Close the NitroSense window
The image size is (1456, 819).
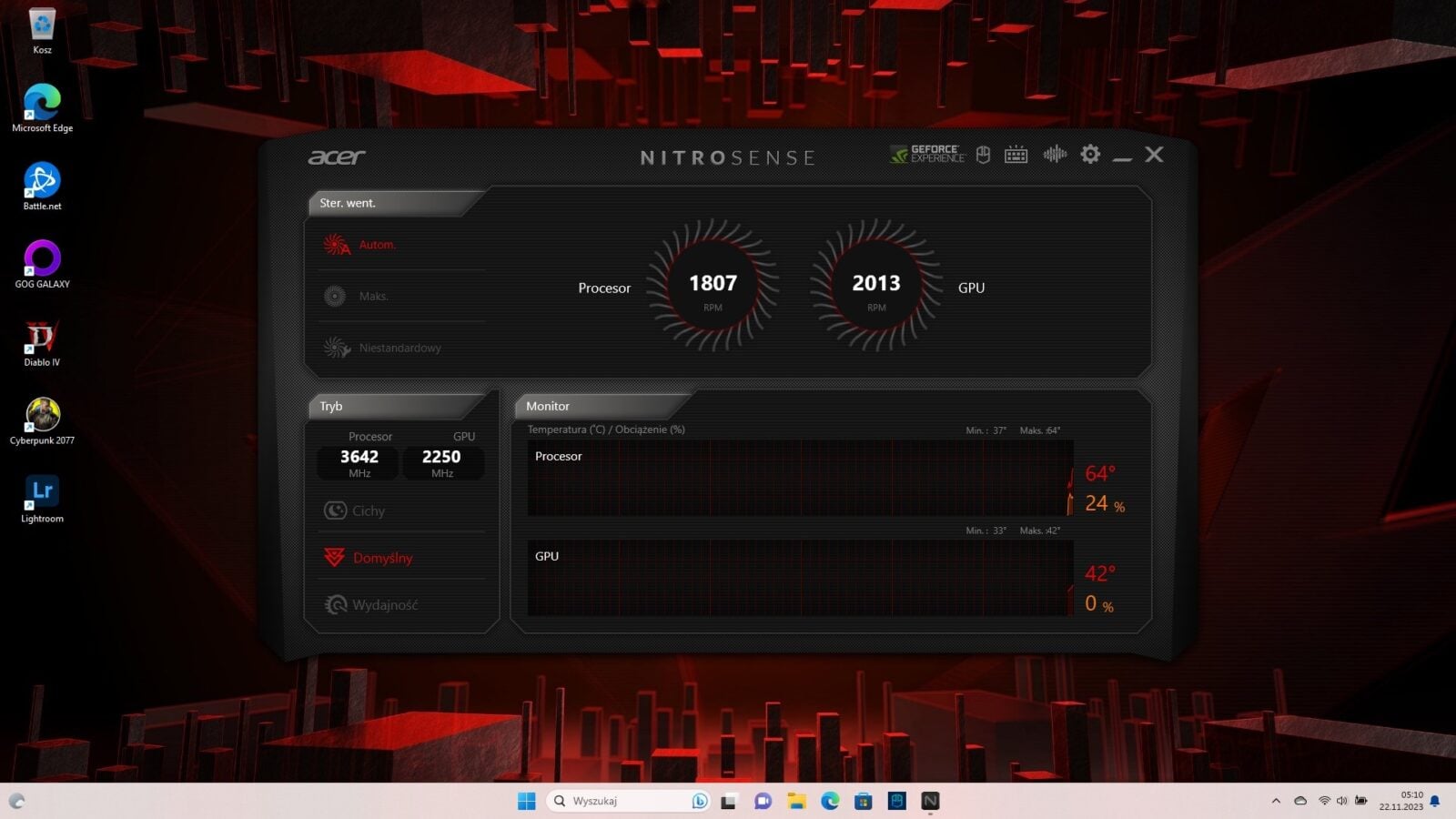(1154, 155)
